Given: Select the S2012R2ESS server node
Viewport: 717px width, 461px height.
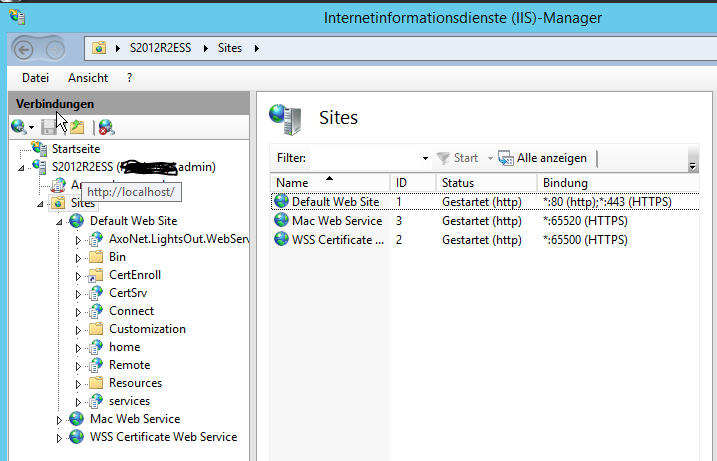Looking at the screenshot, I should pos(134,167).
